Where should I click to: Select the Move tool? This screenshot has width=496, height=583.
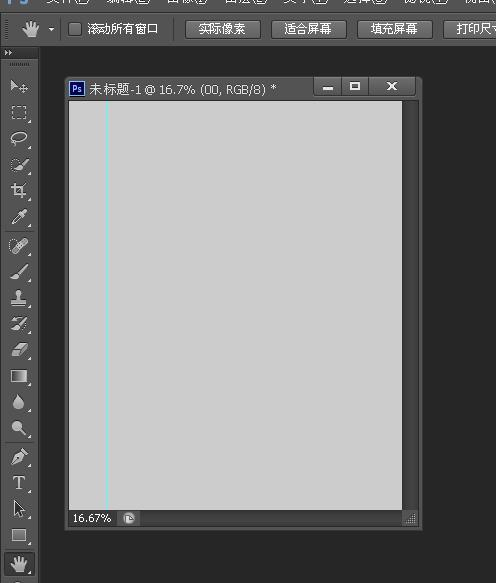pyautogui.click(x=19, y=86)
